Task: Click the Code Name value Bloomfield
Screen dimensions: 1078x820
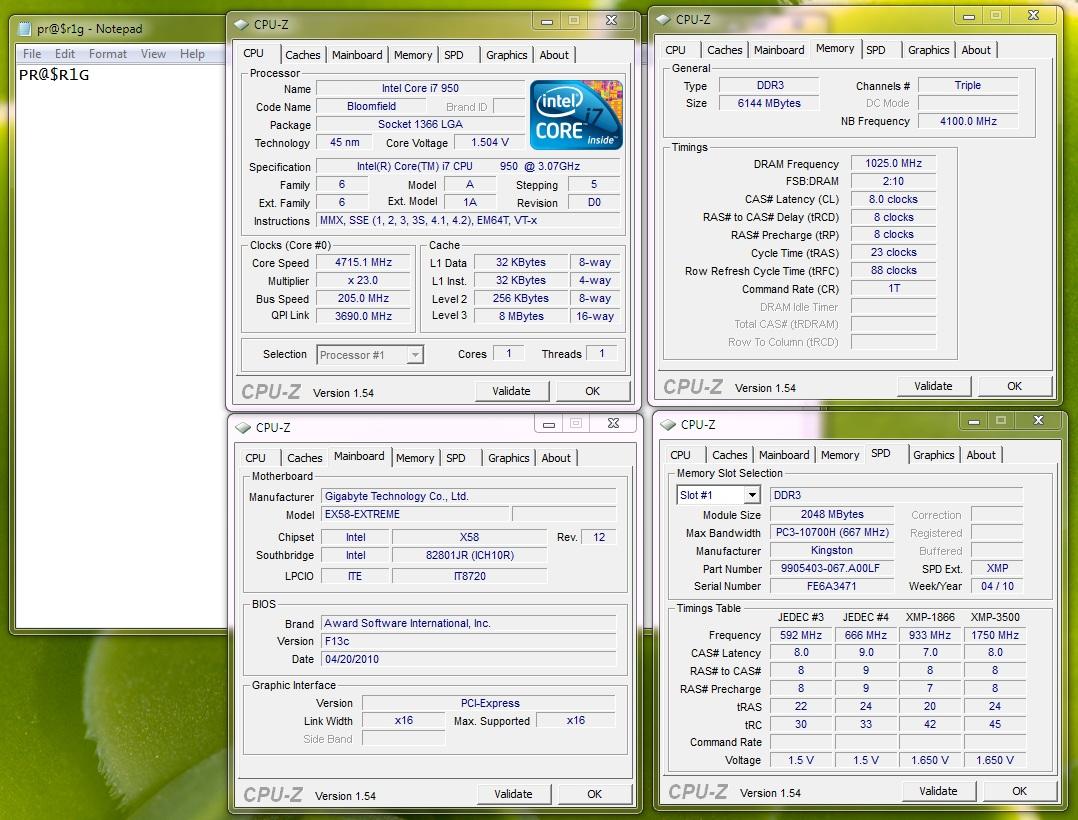Action: coord(371,107)
